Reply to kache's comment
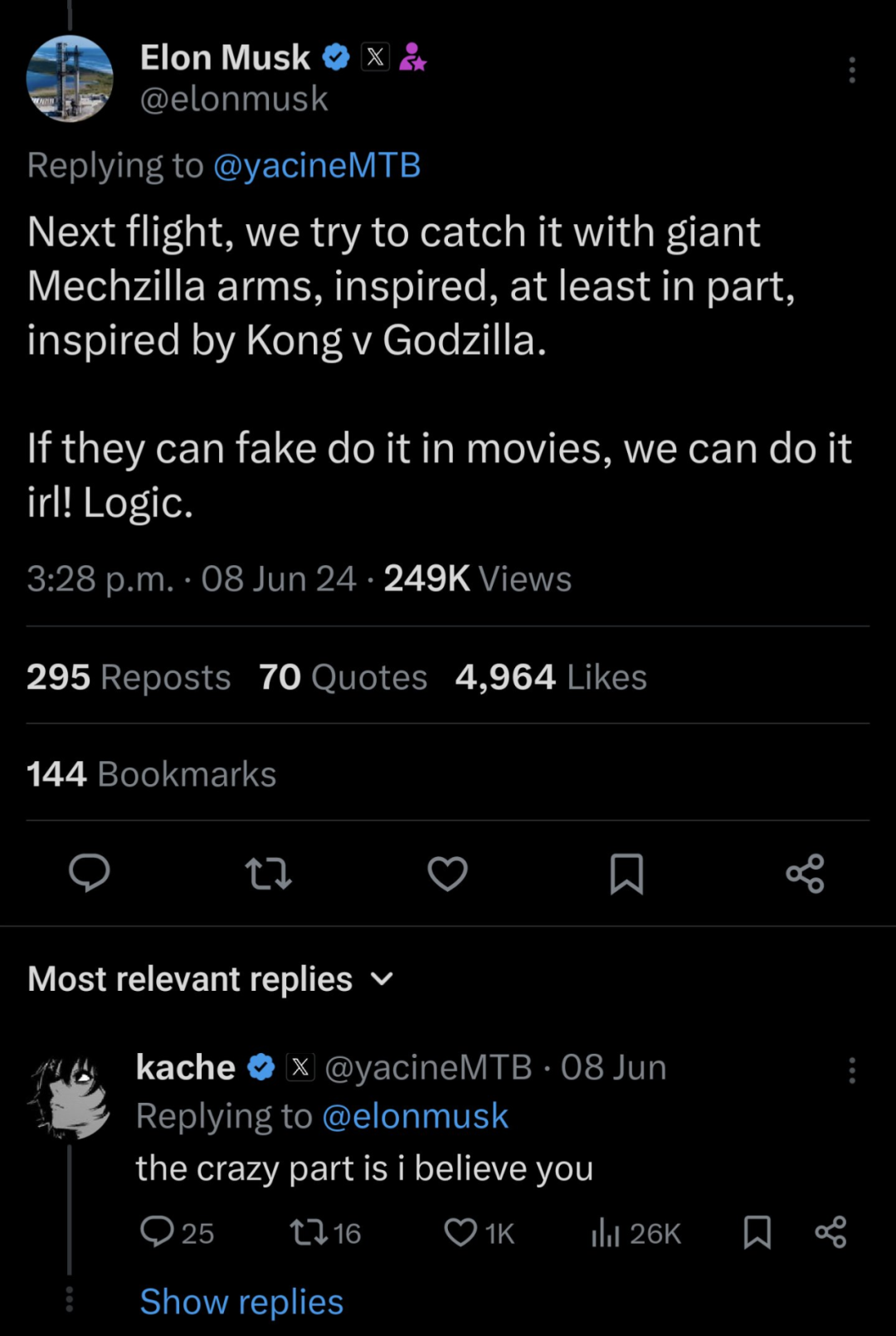Screen dimensions: 896x1336 158,1232
